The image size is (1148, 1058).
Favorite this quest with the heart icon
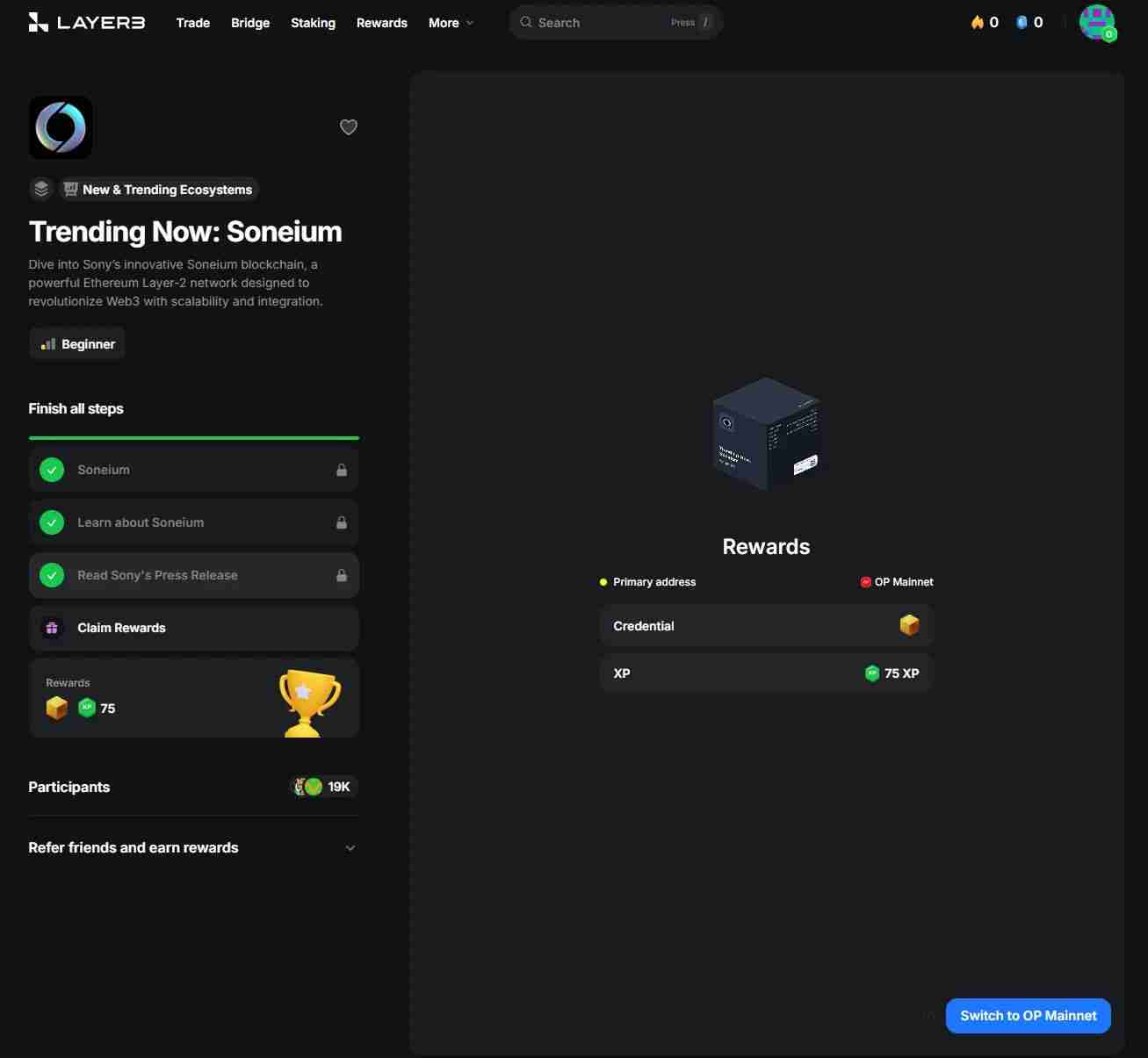pos(349,127)
